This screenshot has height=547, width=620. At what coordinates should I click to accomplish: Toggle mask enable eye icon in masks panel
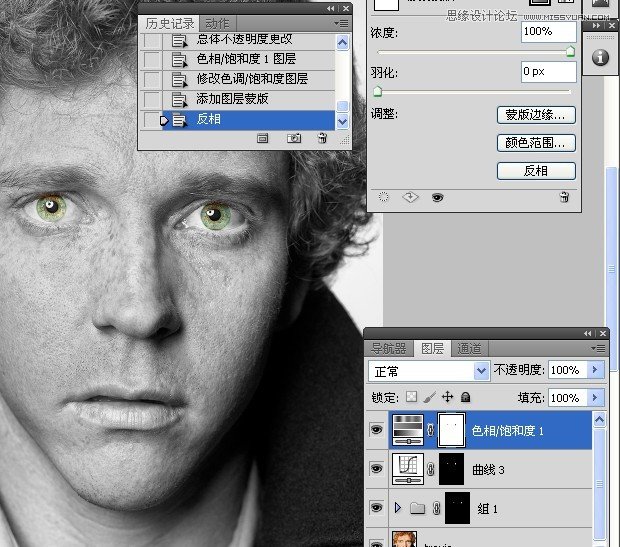(x=437, y=197)
